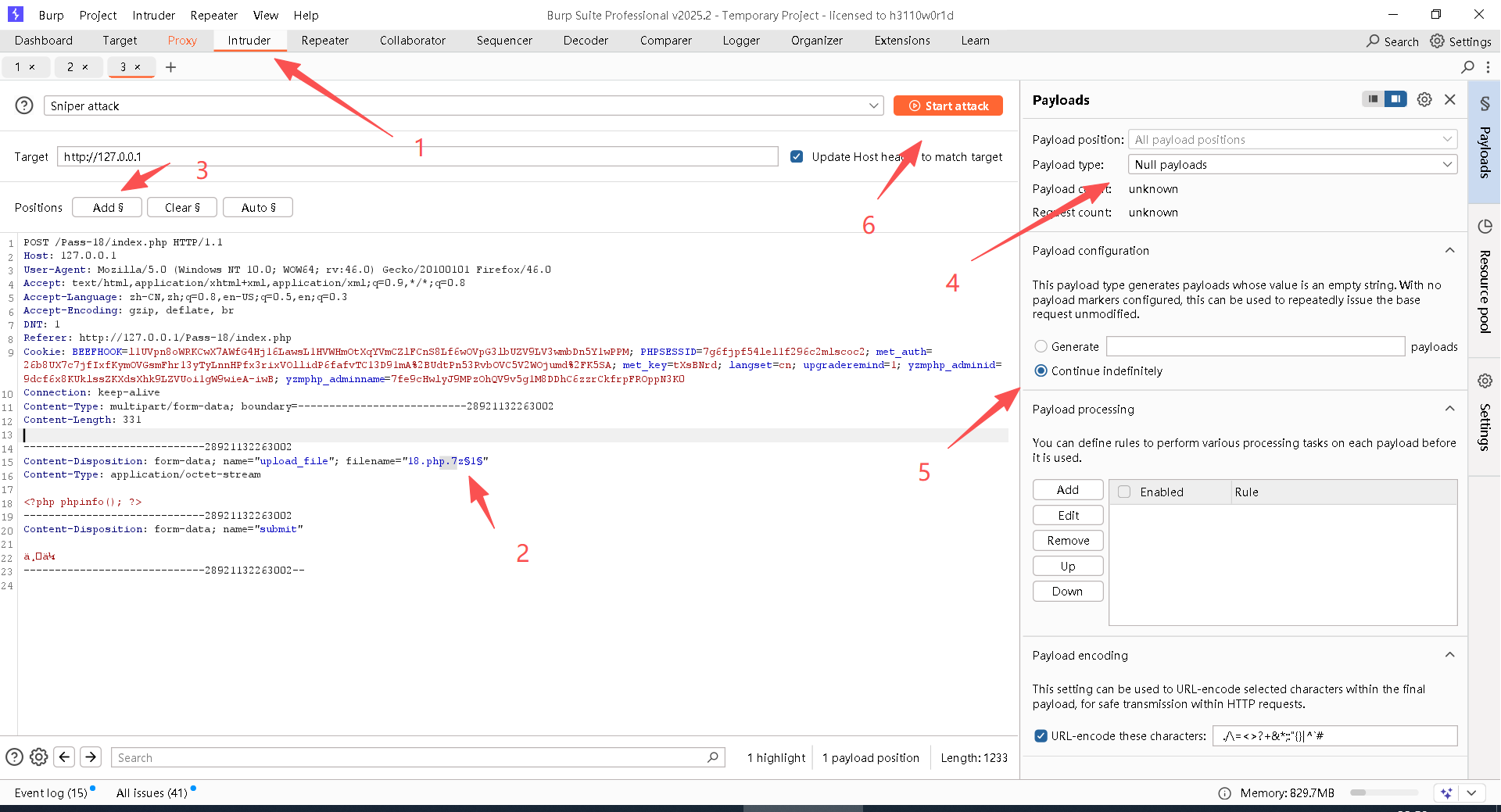Toggle Update Host header to match target

click(797, 156)
